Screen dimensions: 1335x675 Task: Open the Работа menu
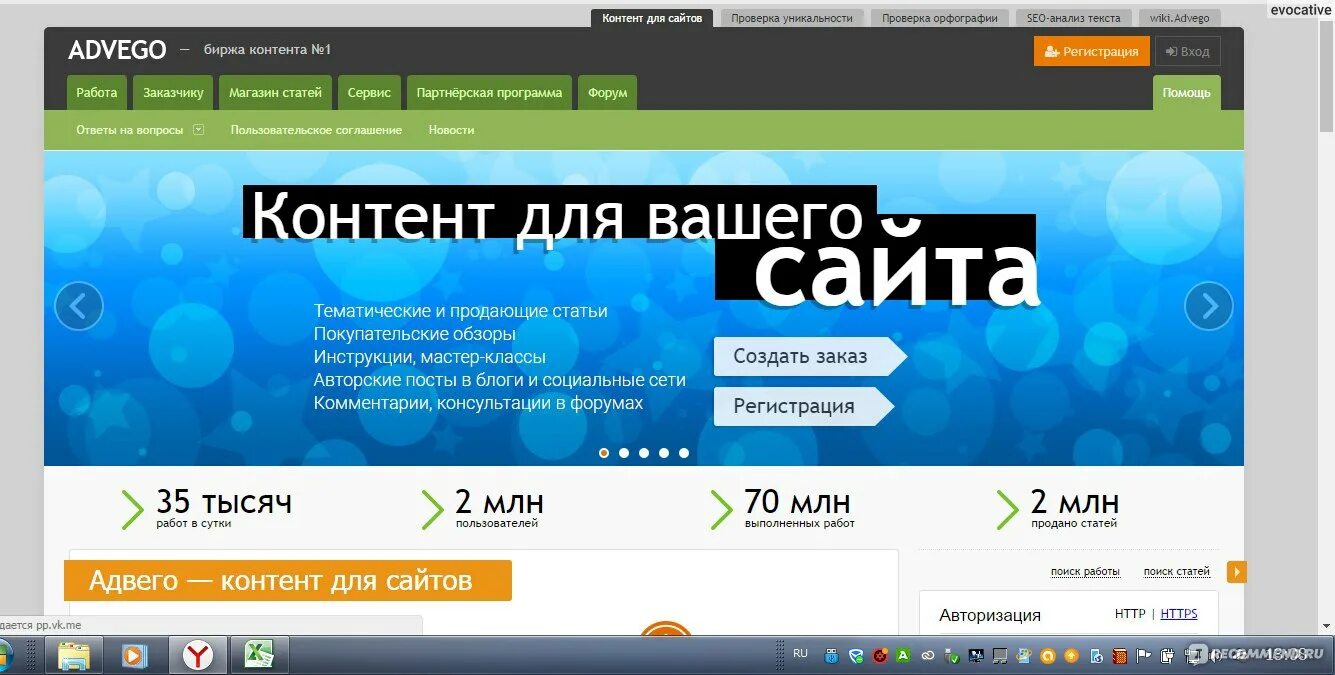click(x=97, y=92)
